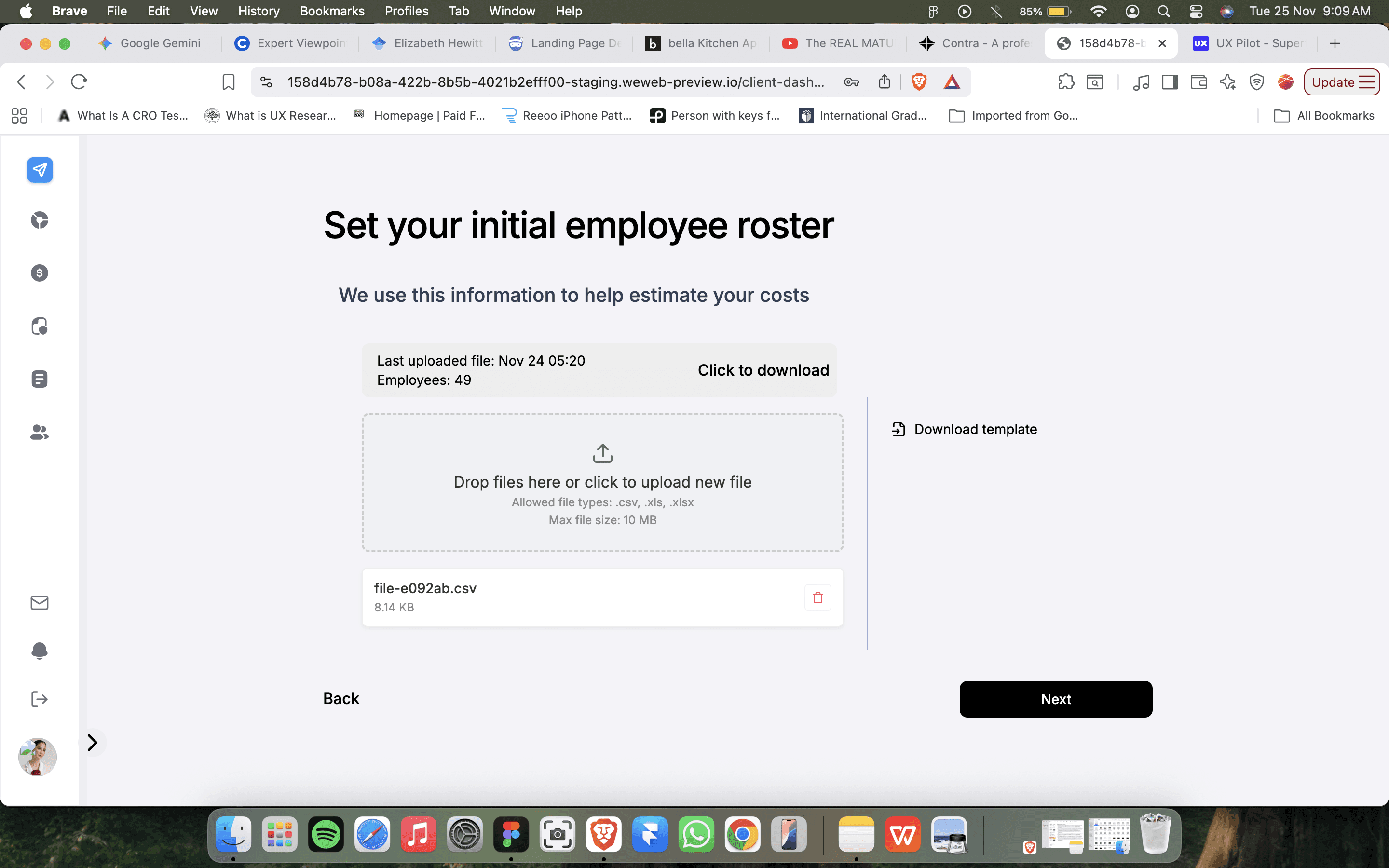Go Back to the previous step

pos(341,699)
